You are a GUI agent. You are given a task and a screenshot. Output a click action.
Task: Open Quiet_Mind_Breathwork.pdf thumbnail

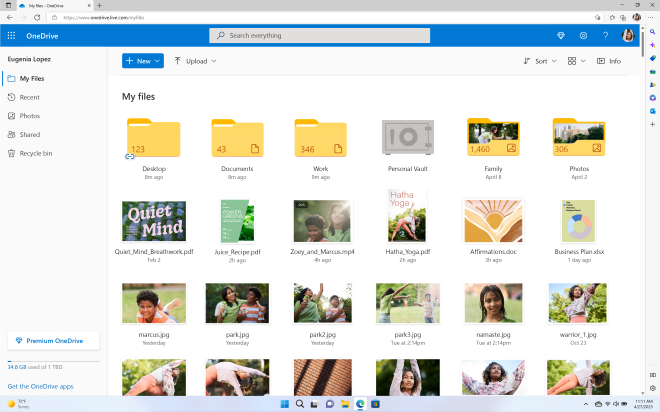(154, 221)
